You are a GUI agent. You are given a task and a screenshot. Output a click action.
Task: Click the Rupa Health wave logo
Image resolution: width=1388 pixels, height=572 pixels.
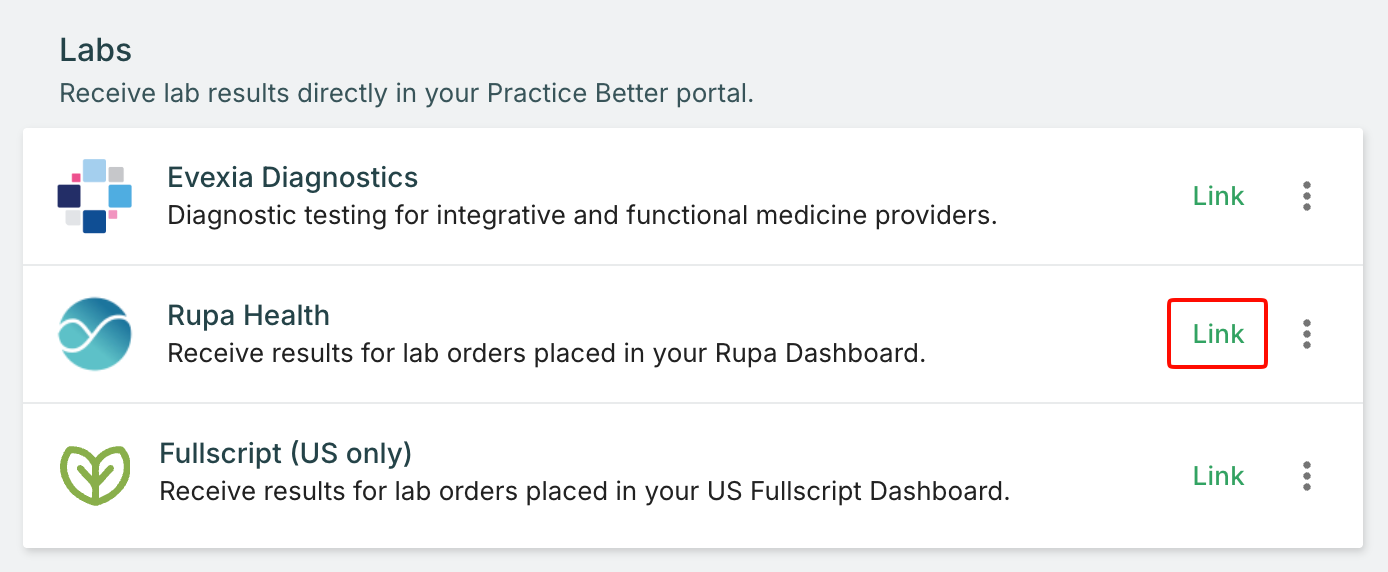tap(95, 334)
